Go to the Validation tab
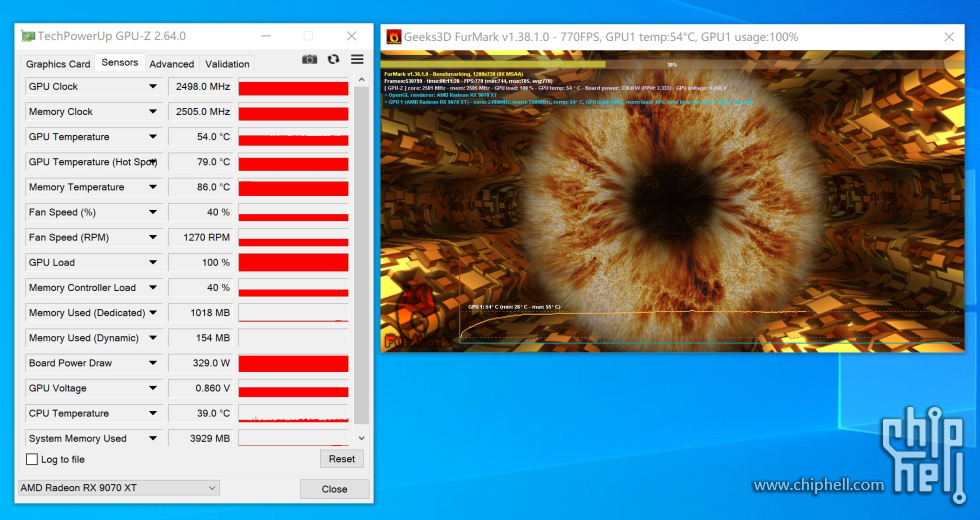Image resolution: width=980 pixels, height=520 pixels. [227, 64]
